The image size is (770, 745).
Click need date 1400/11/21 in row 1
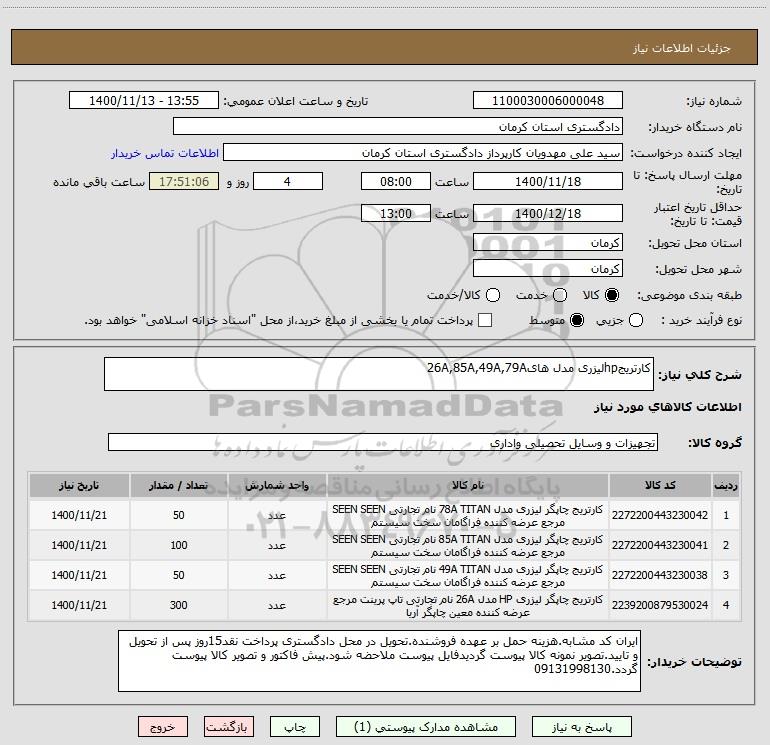pos(79,515)
